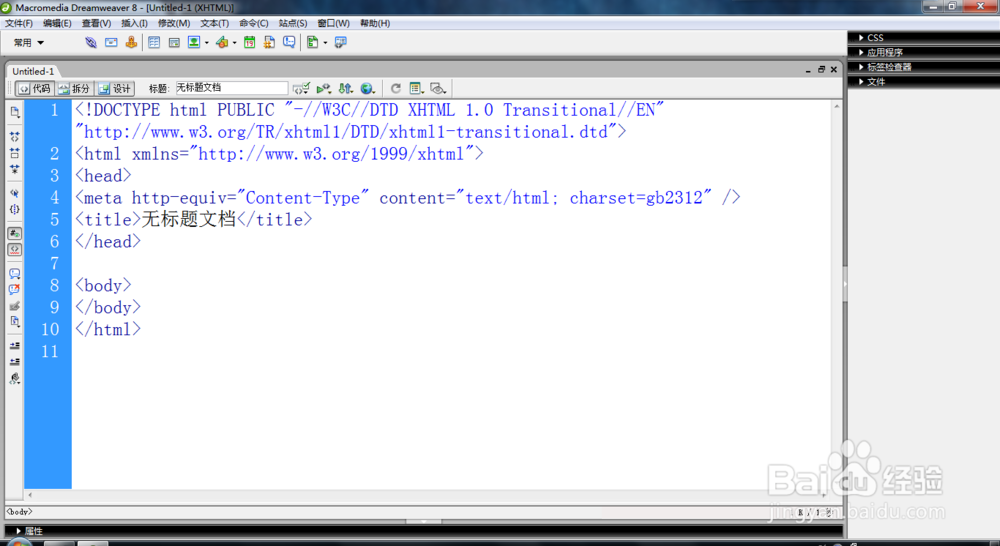Click the Hyperlink insert icon
Image resolution: width=1000 pixels, height=546 pixels.
tap(91, 43)
